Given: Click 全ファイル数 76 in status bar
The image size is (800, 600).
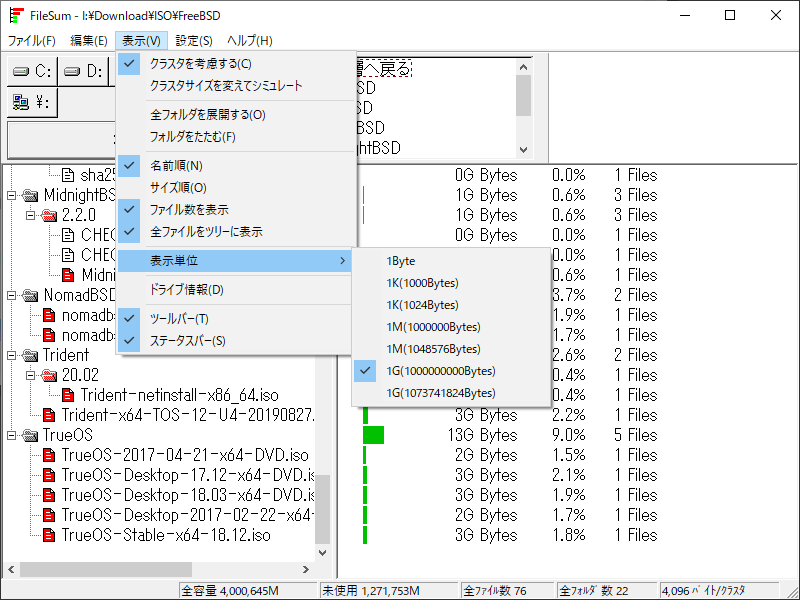Looking at the screenshot, I should (507, 591).
